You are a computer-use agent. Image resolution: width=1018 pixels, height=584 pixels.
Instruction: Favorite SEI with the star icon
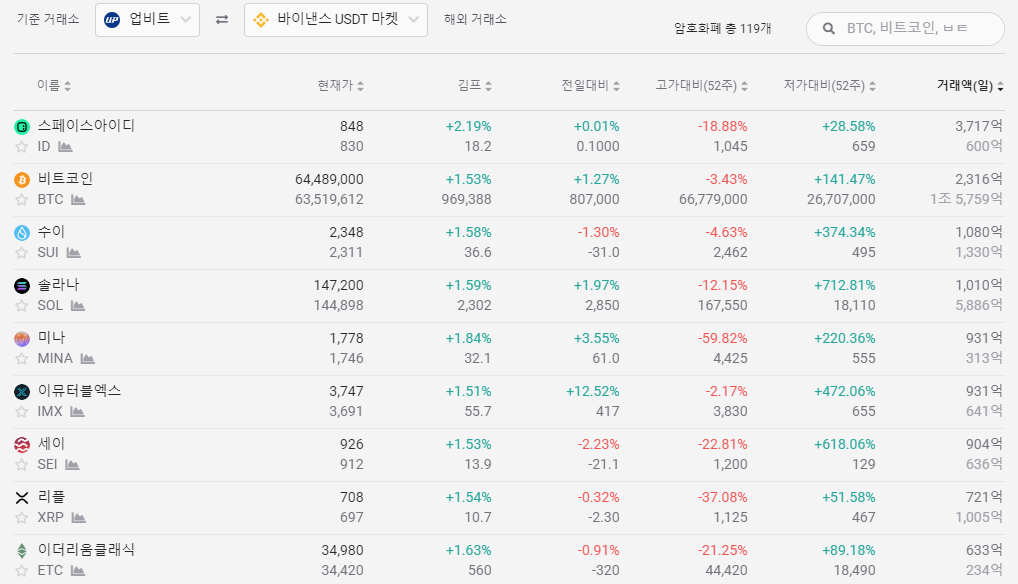click(x=21, y=465)
